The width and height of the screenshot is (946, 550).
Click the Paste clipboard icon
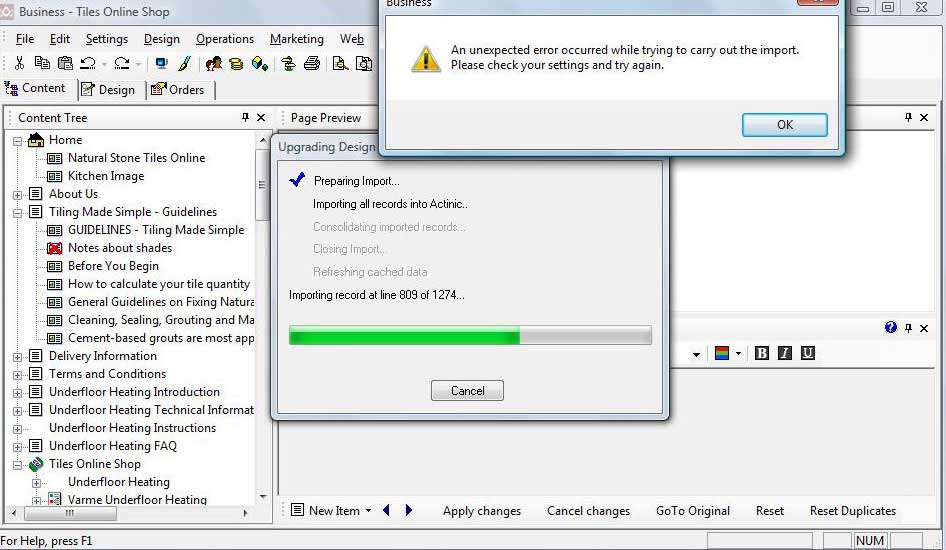point(65,64)
